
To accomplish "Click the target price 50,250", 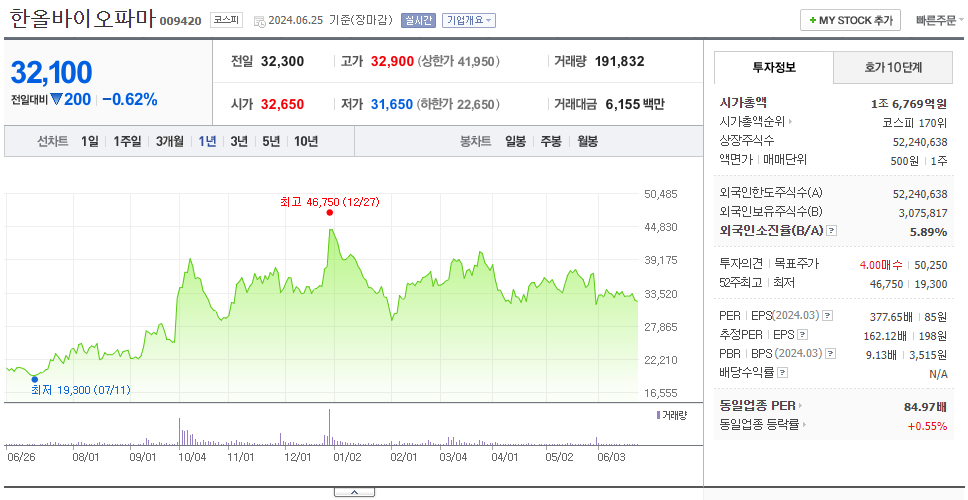I will pyautogui.click(x=931, y=265).
